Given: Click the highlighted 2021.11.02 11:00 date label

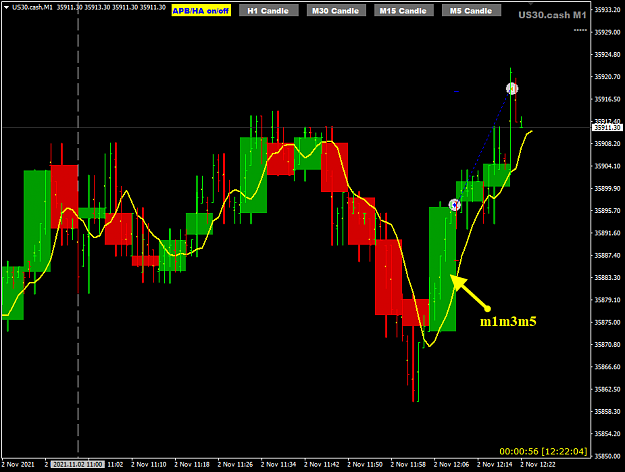Looking at the screenshot, I should (x=78, y=464).
